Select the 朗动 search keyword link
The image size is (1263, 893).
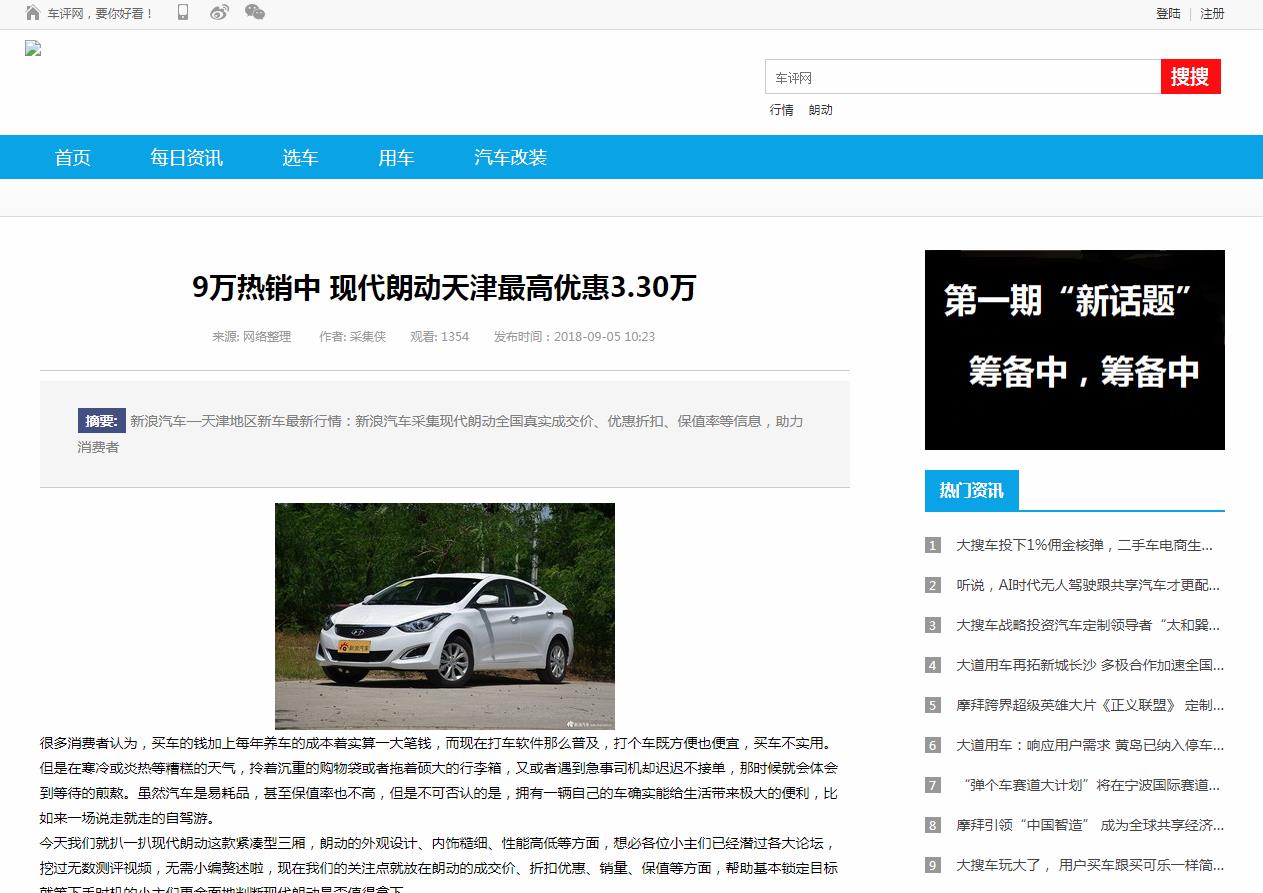pos(820,110)
